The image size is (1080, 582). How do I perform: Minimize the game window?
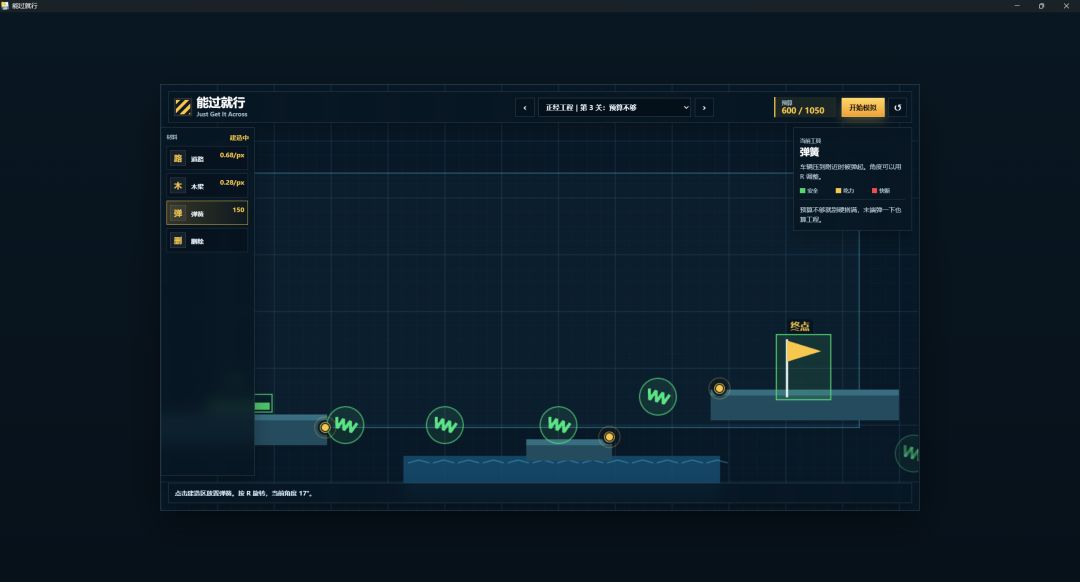(x=1017, y=6)
